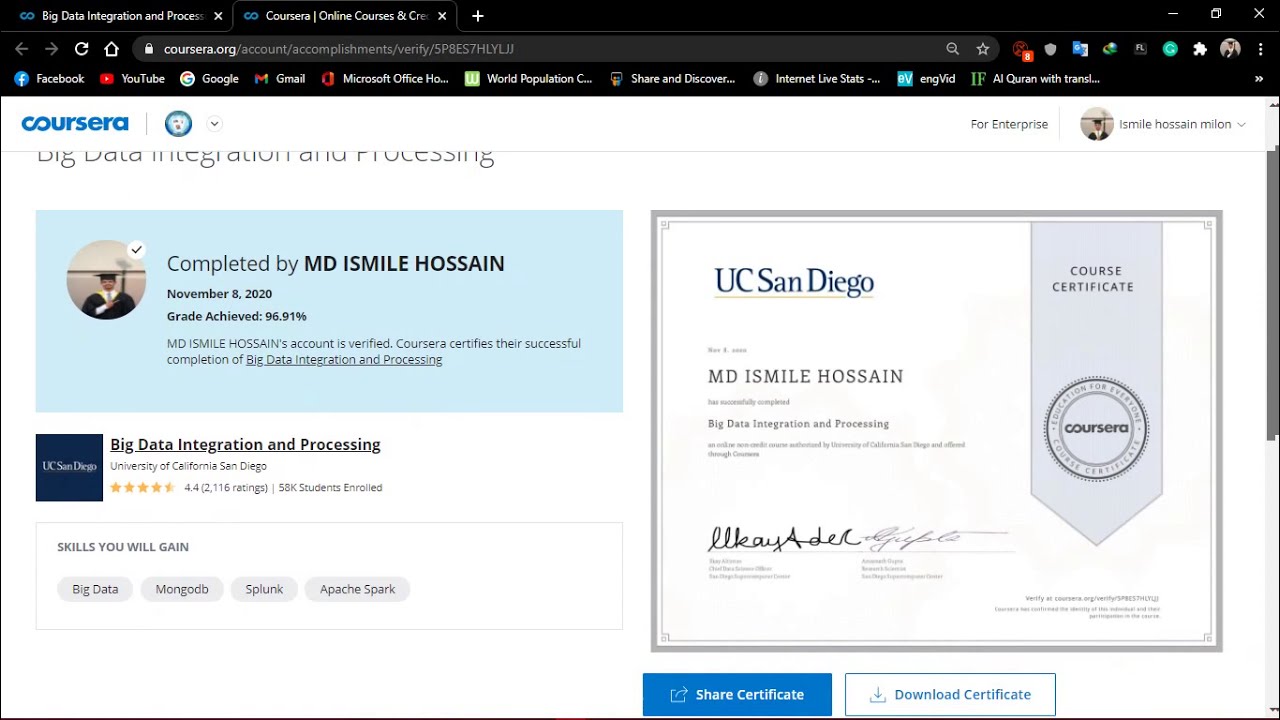Bookmark this page with the star icon
1280x720 pixels.
[983, 48]
